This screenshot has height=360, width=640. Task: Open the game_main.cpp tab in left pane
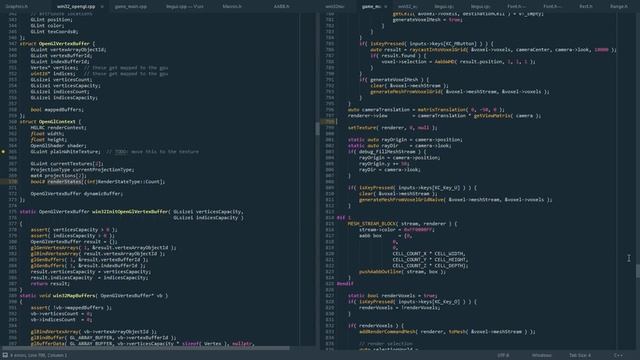coord(131,7)
